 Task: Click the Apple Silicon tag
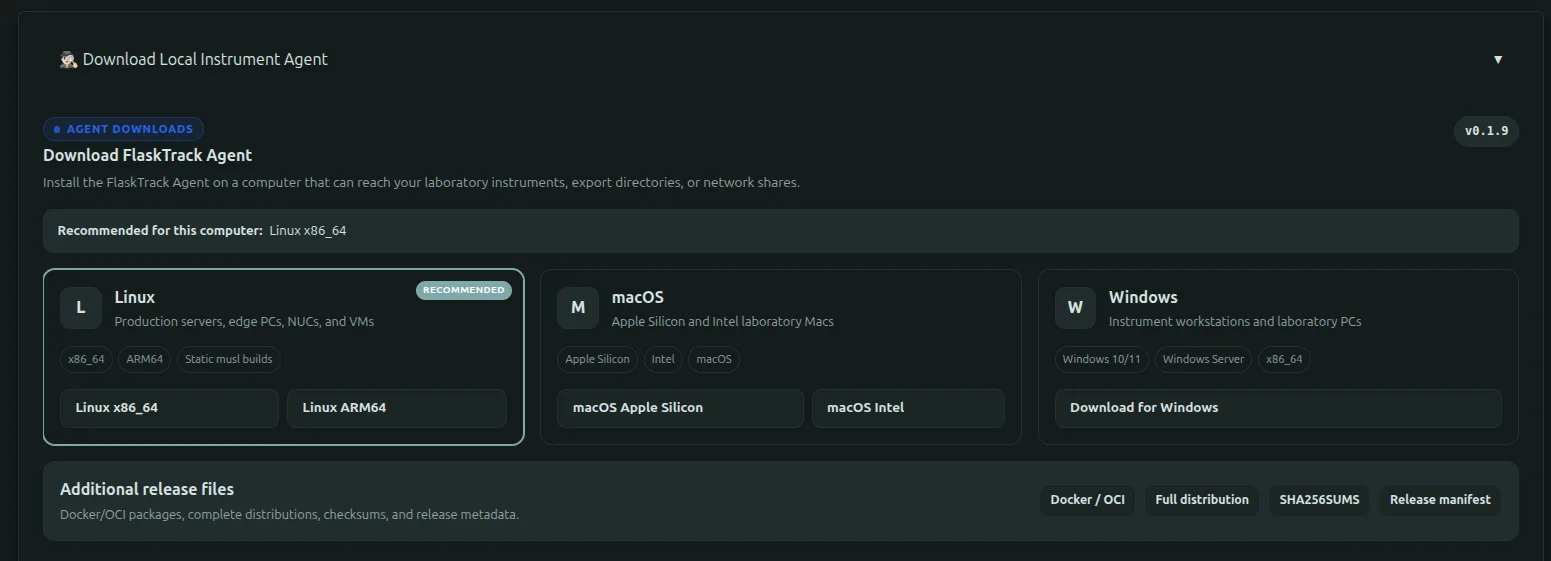[x=598, y=360]
